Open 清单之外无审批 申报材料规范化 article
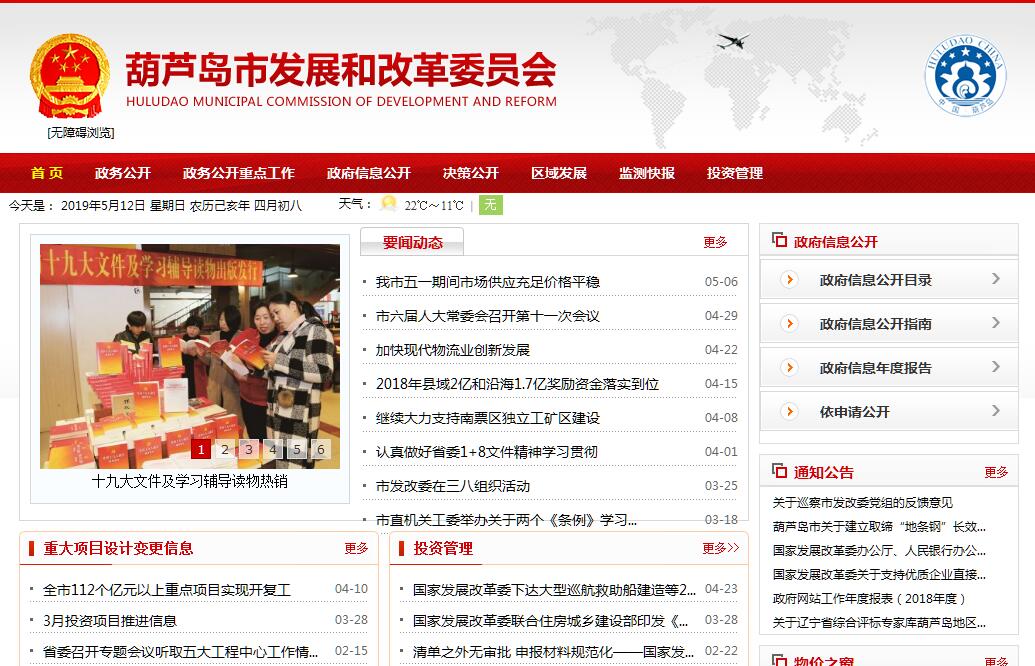Screen dimensions: 1035x666 (553, 652)
